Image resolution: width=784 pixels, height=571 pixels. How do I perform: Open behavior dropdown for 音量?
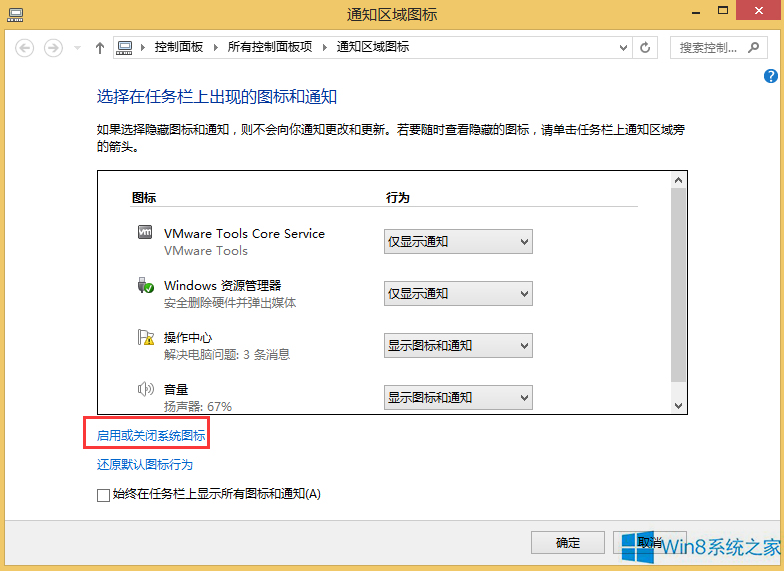tap(458, 398)
